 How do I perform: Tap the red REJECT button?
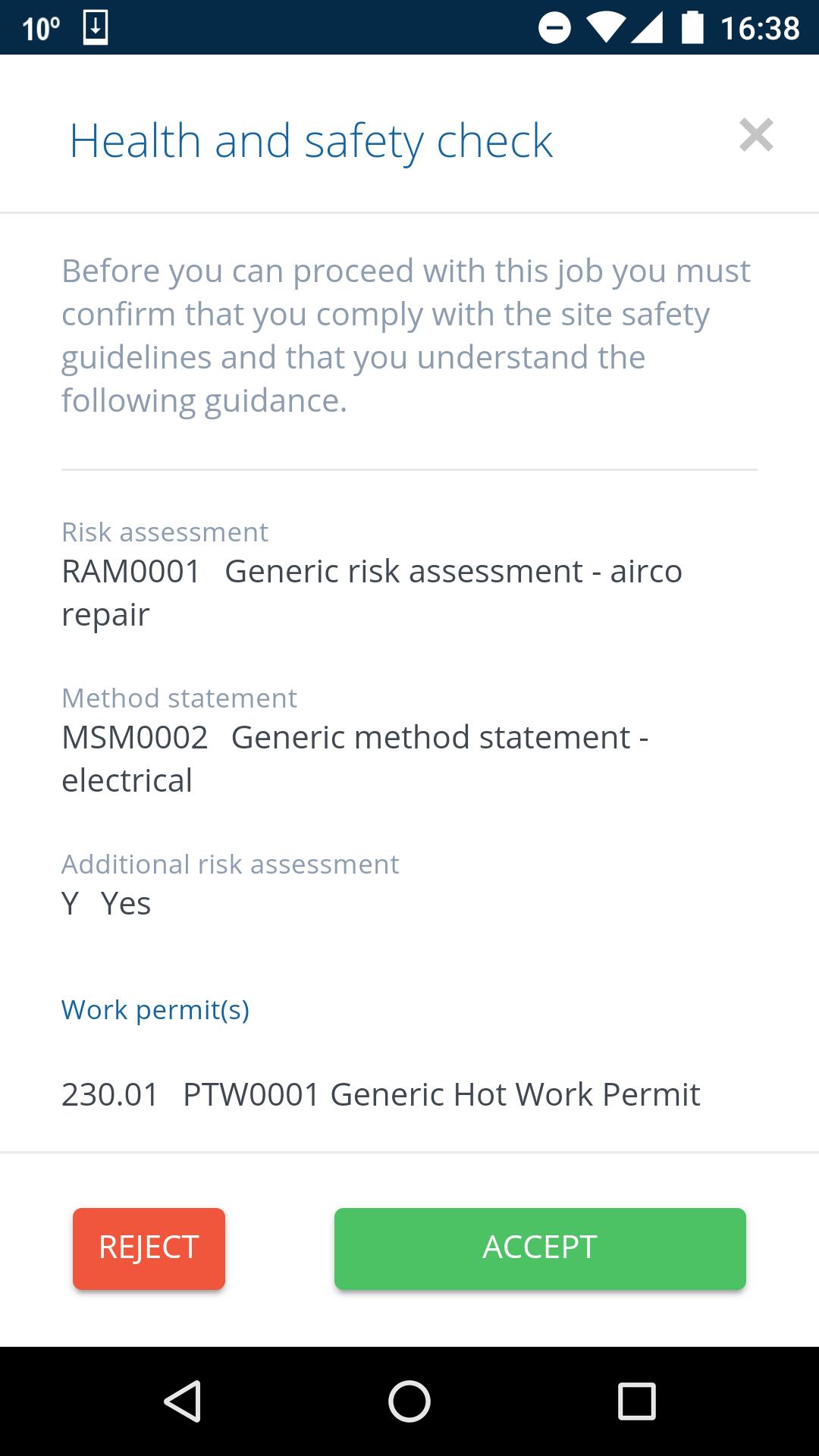(x=149, y=1248)
